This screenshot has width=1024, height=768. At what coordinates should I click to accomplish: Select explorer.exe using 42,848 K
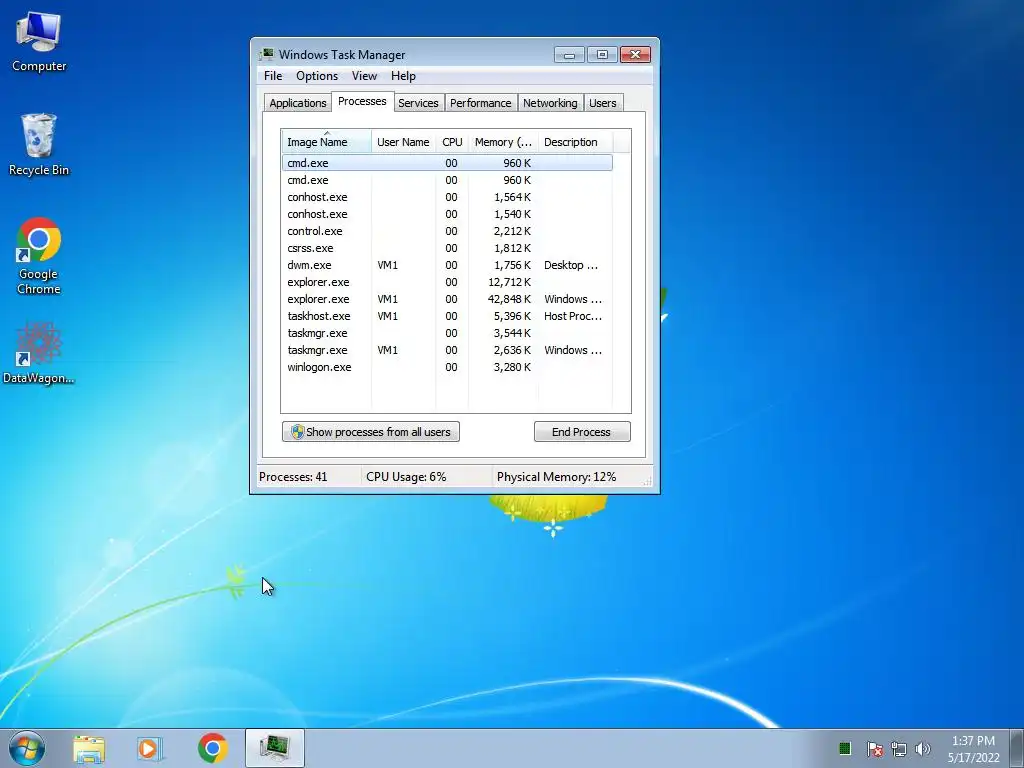[x=447, y=298]
